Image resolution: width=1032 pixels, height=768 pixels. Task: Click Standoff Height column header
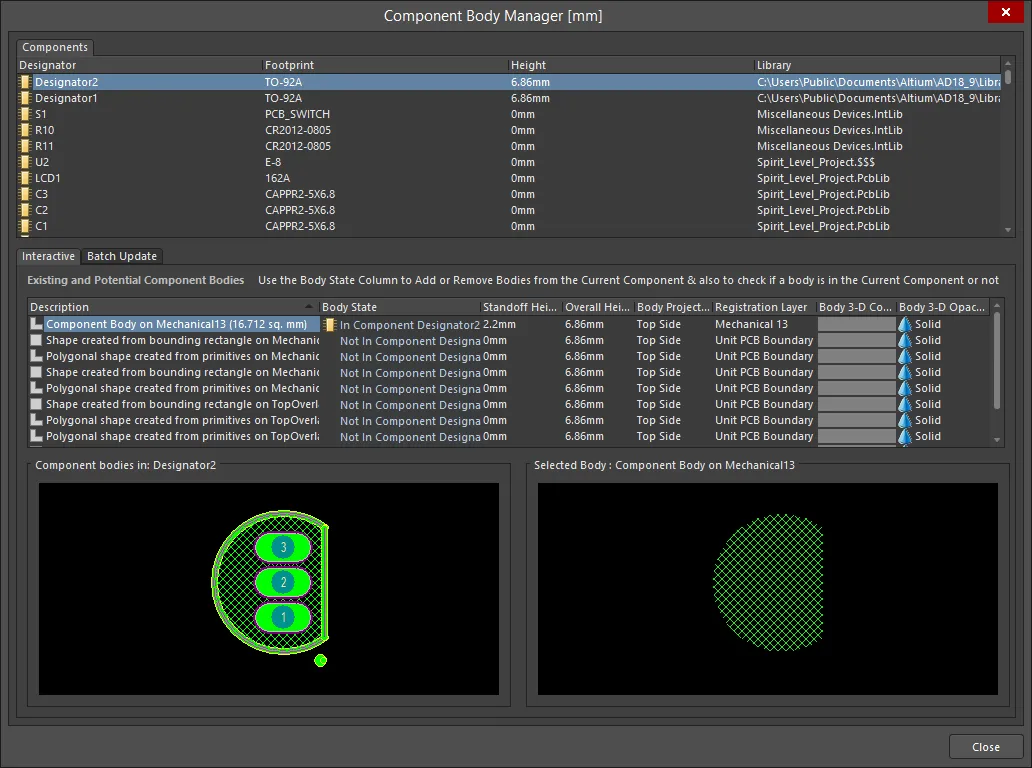521,307
